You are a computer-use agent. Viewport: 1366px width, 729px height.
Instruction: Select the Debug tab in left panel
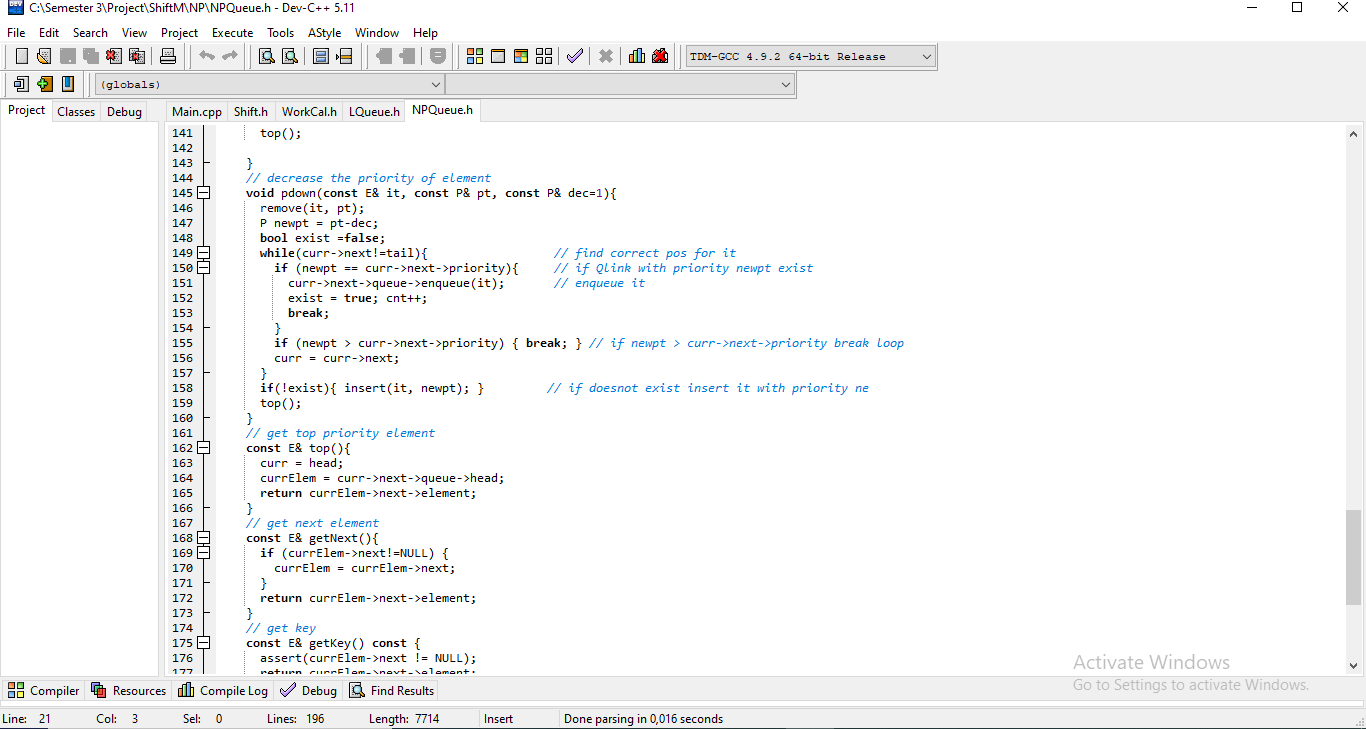124,112
